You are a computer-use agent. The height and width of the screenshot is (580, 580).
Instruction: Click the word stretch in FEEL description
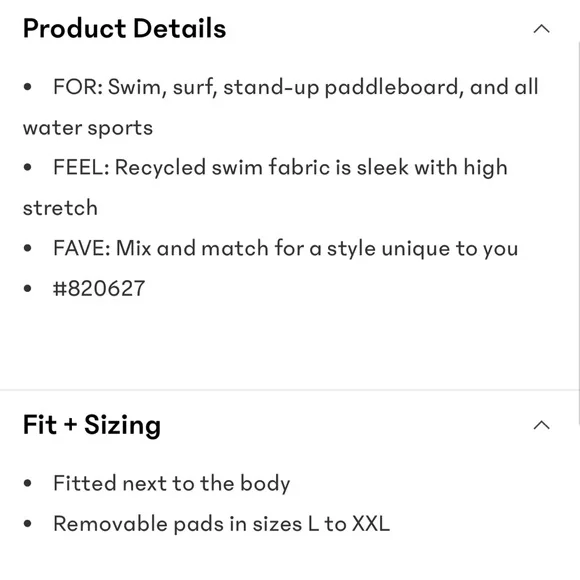coord(60,208)
